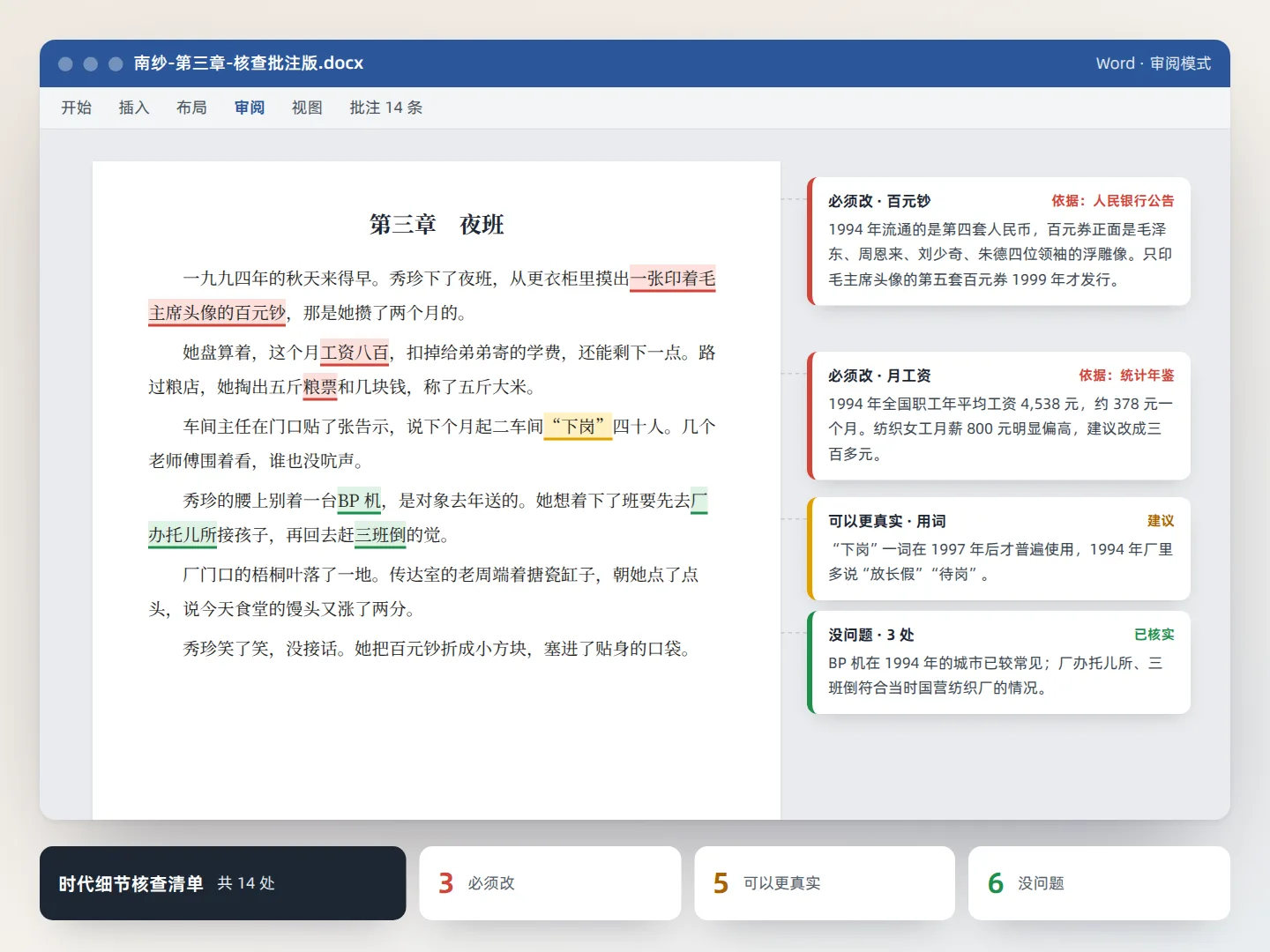Click the 依据：人民银行公告 source label
Viewport: 1270px width, 952px height.
pyautogui.click(x=1113, y=201)
